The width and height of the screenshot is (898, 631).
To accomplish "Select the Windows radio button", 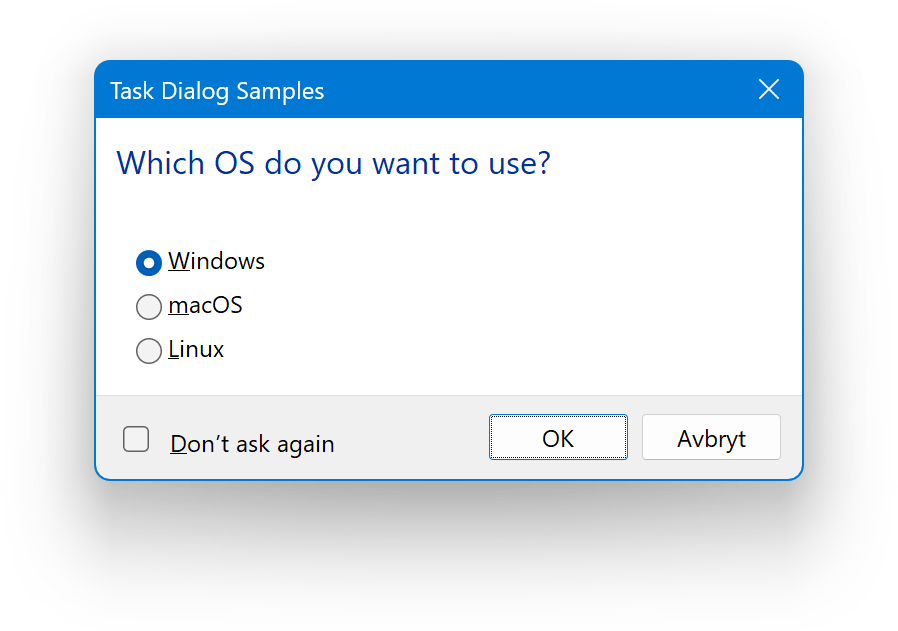I will tap(149, 262).
